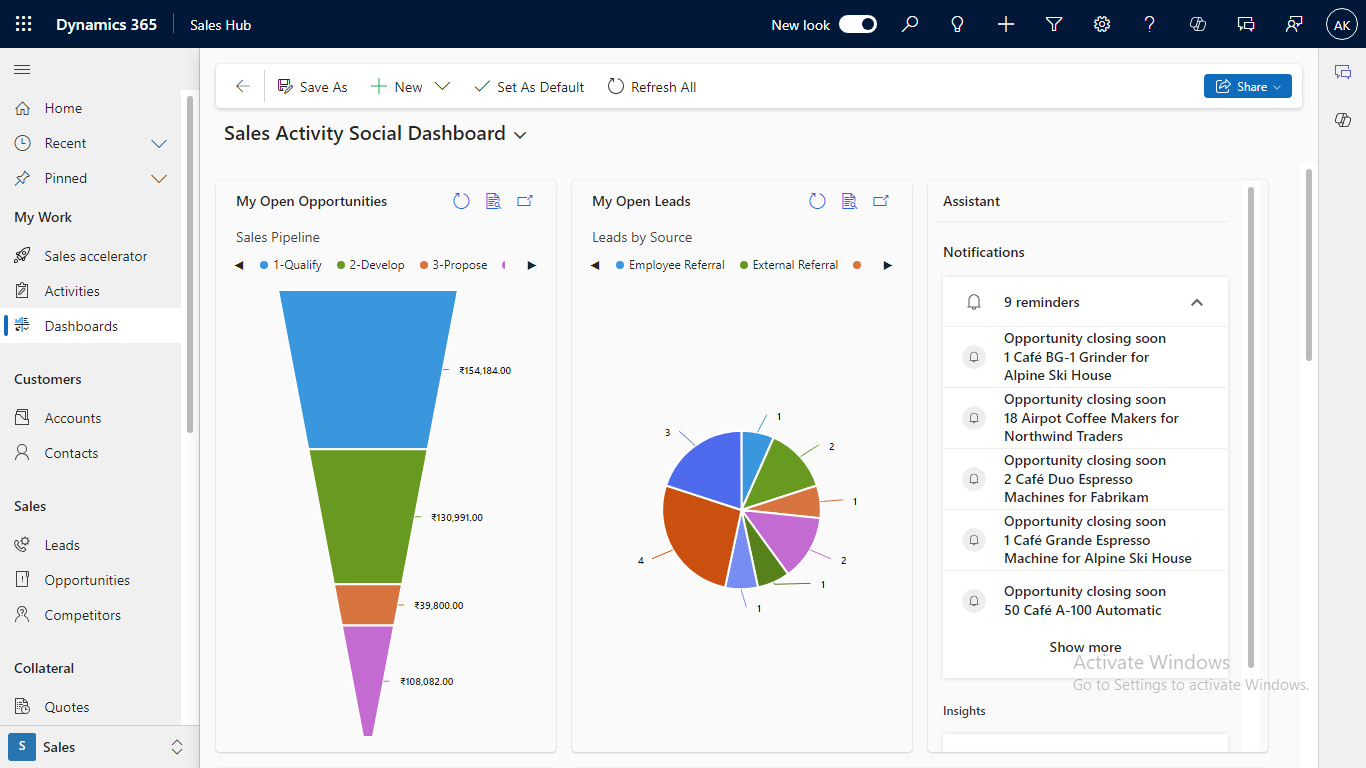Open the advanced find filter icon

pos(1054,24)
